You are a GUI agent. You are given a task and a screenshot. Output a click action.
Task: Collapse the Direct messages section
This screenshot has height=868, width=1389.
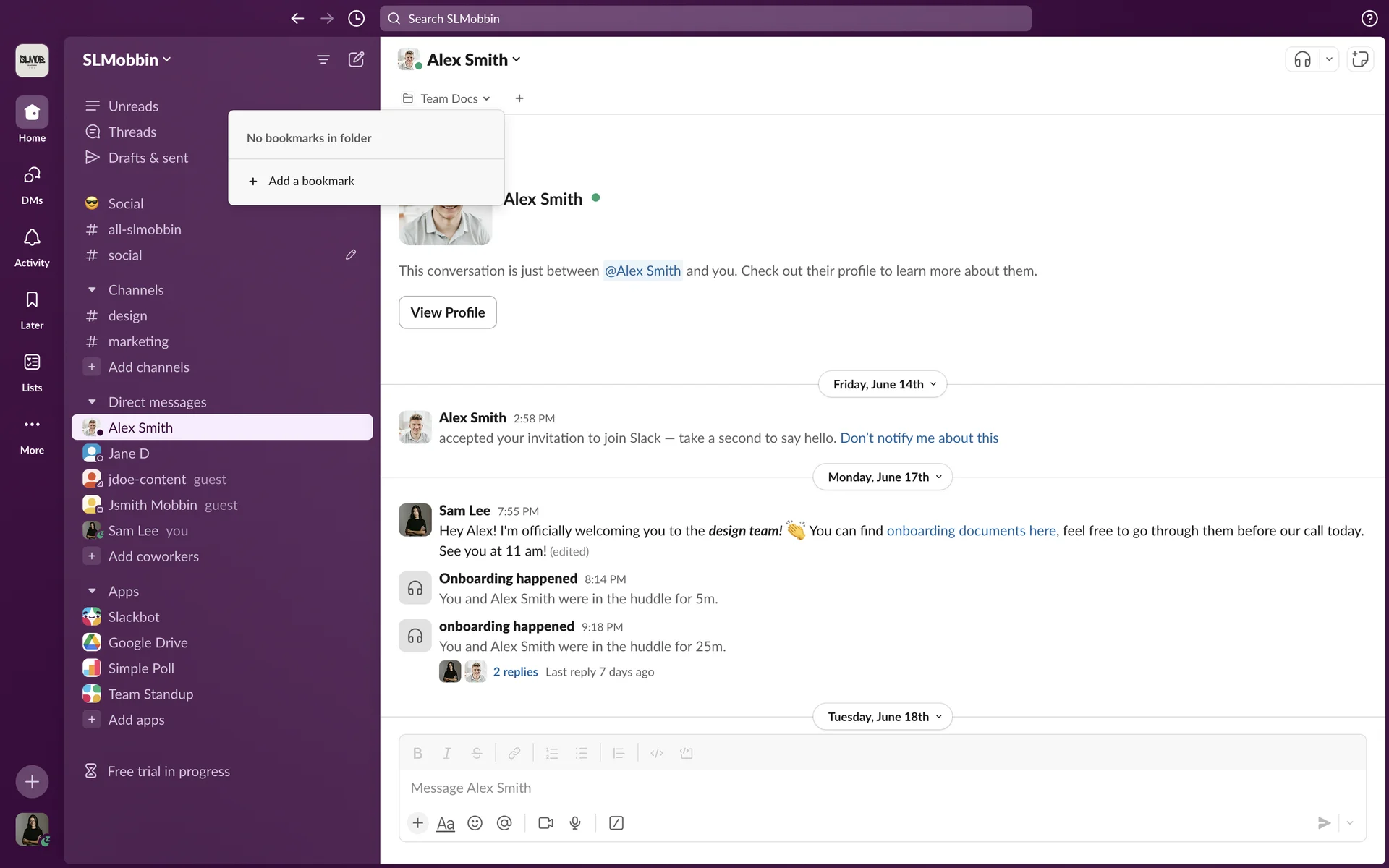pos(92,402)
